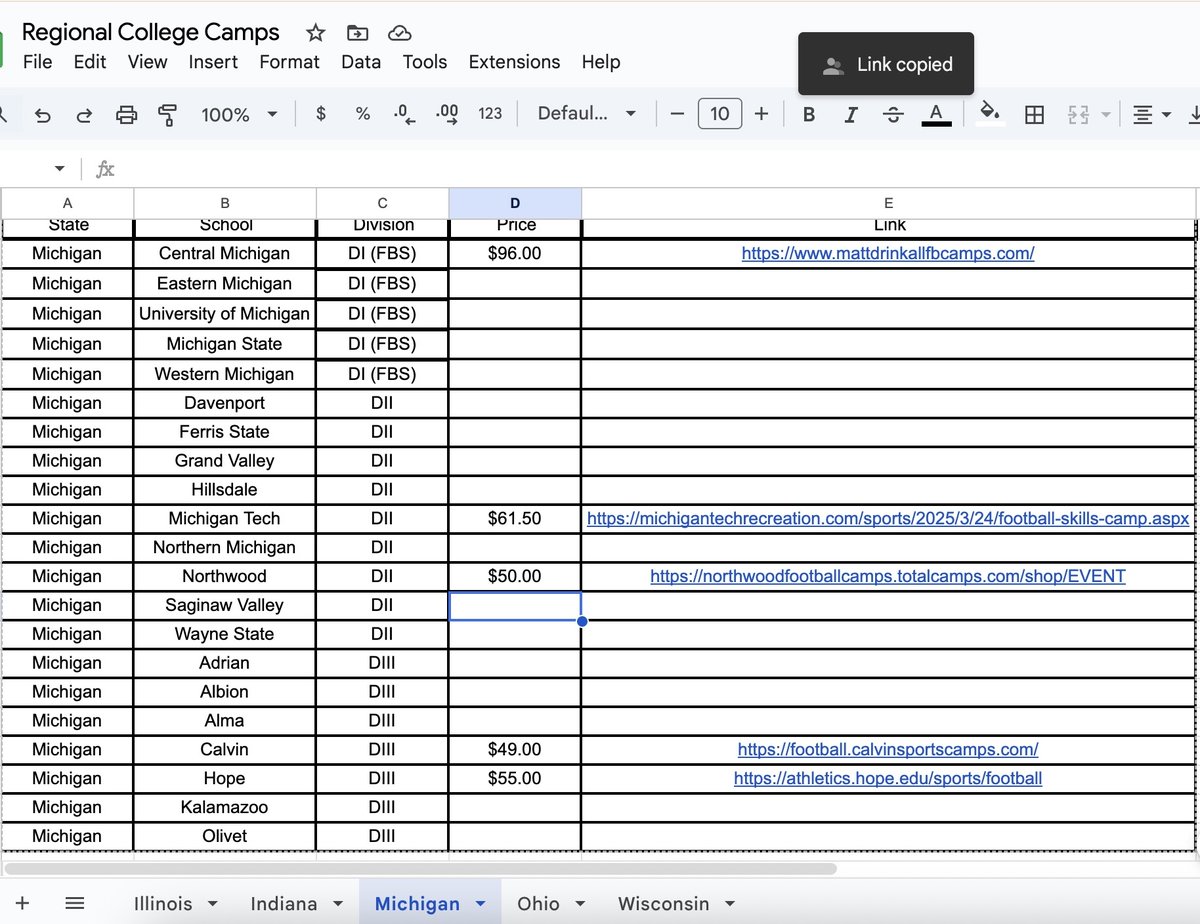Toggle Strikethrough formatting
1200x924 pixels.
point(894,114)
